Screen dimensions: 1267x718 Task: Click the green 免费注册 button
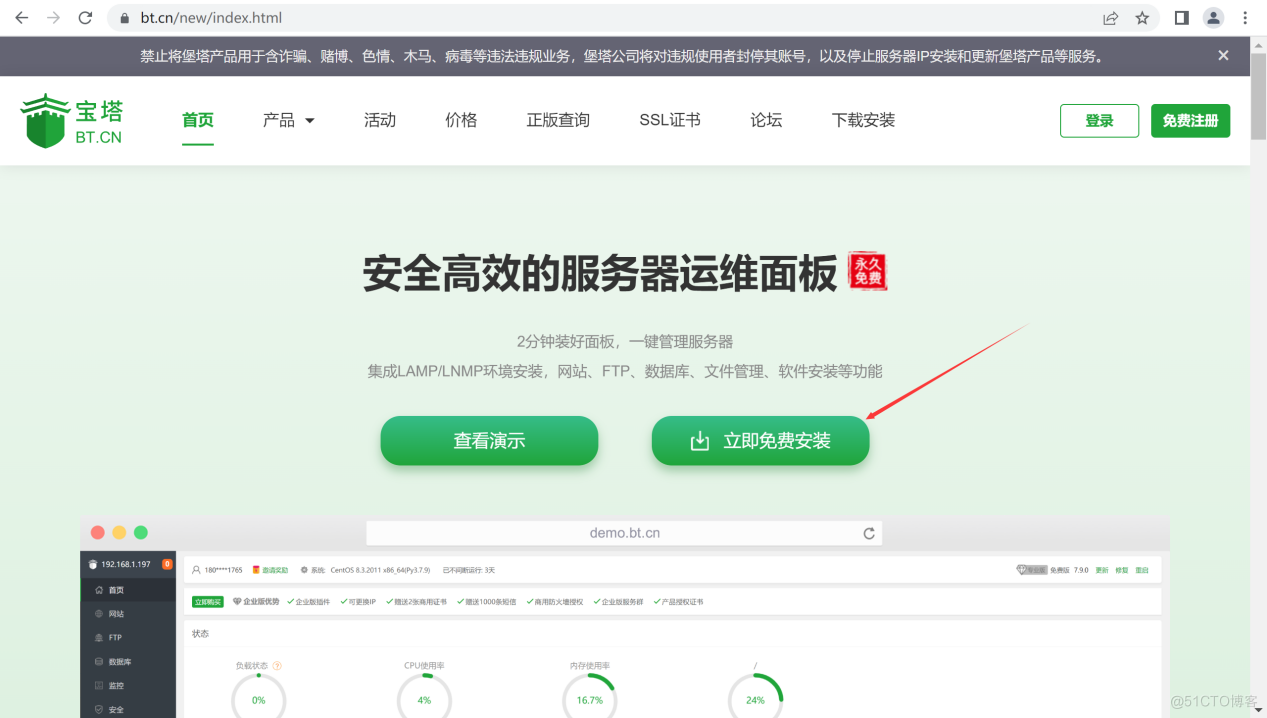point(1190,121)
